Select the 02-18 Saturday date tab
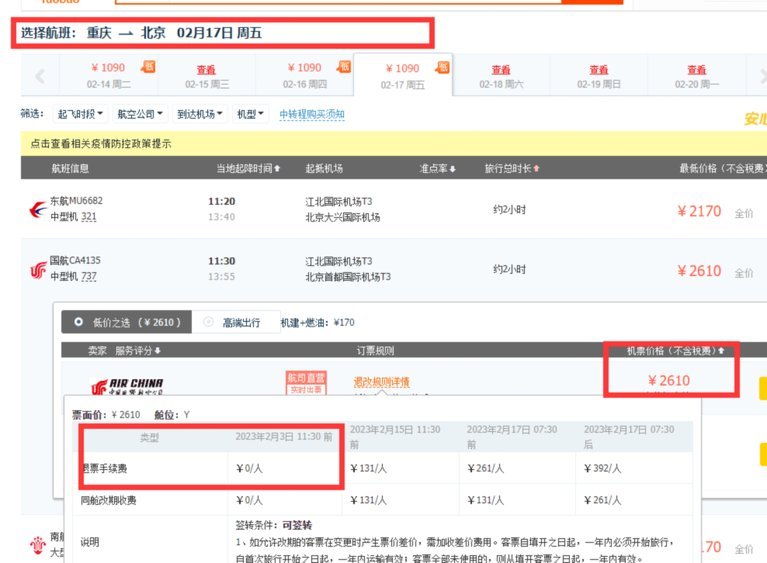The image size is (767, 563). click(x=501, y=75)
